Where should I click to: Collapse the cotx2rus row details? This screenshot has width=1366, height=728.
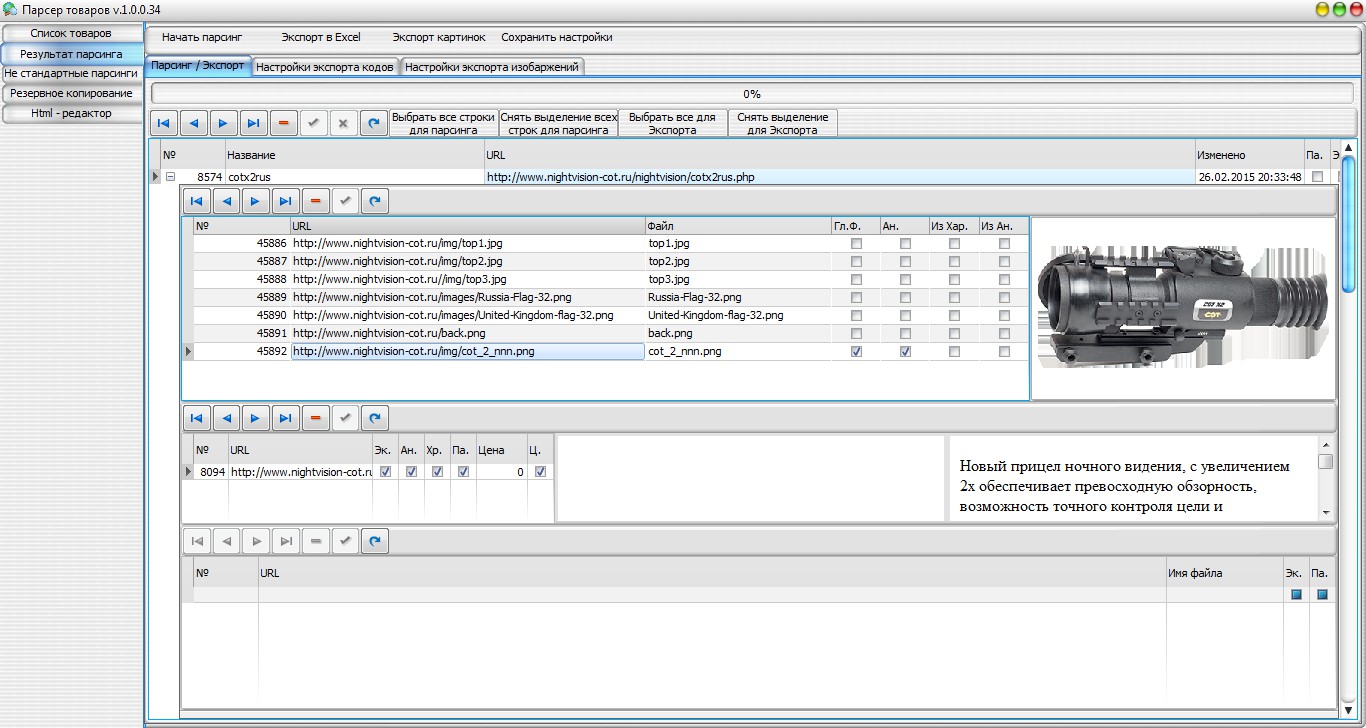pyautogui.click(x=170, y=177)
